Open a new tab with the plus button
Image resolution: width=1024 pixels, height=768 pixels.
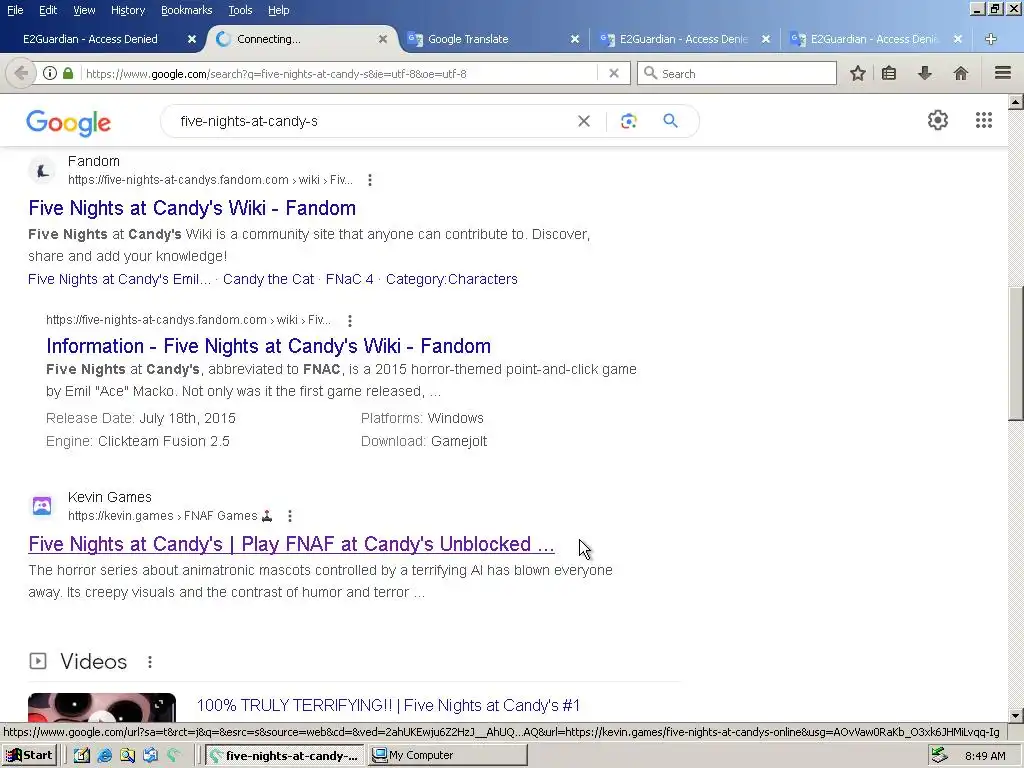point(991,39)
